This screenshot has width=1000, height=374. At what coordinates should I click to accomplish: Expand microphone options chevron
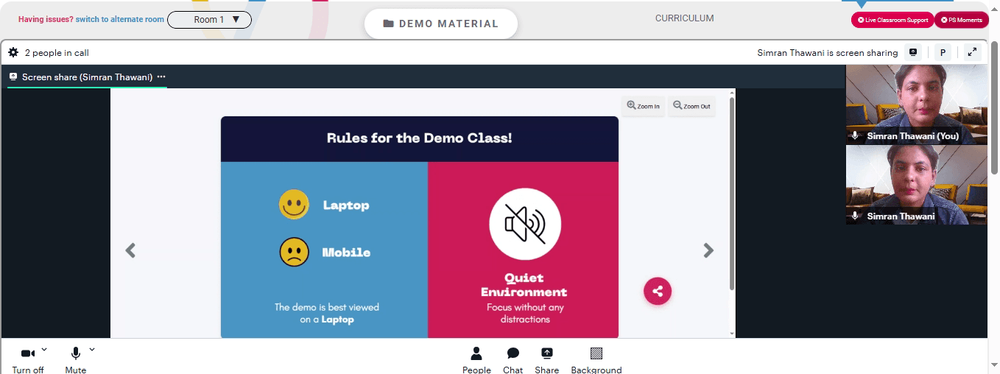tap(92, 349)
